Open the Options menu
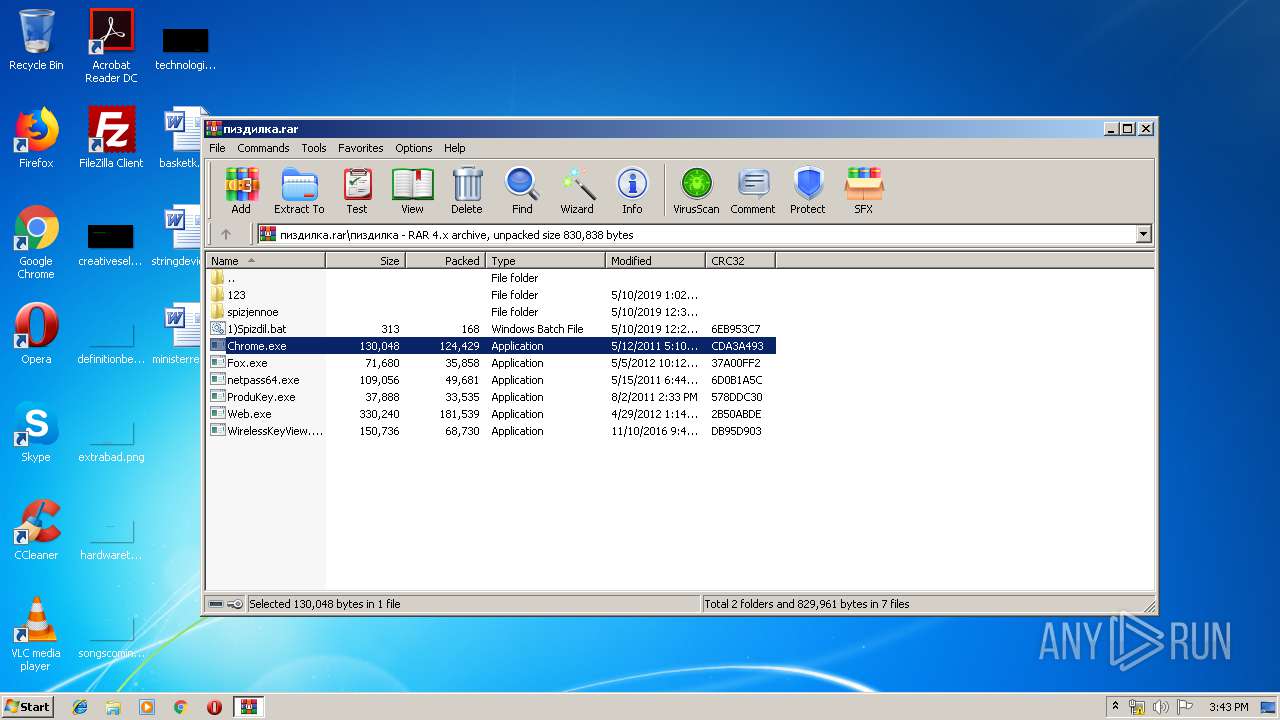The height and width of the screenshot is (720, 1280). click(x=413, y=148)
